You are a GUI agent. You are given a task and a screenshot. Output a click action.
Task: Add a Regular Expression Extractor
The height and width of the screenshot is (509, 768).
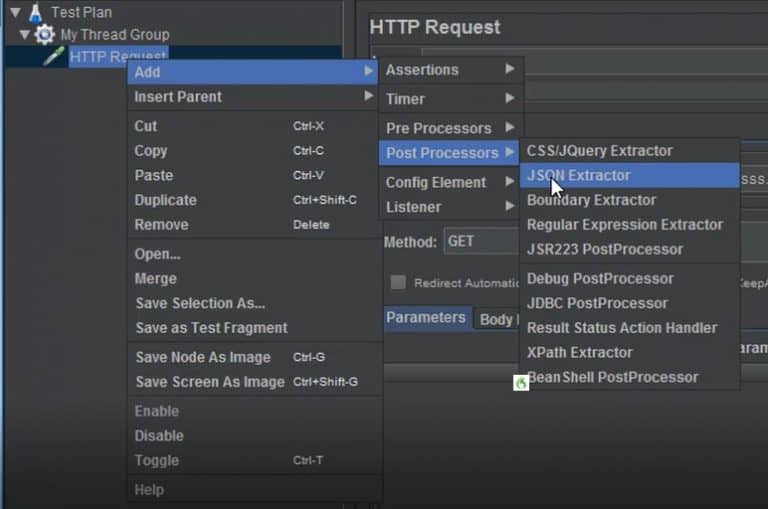pos(630,224)
